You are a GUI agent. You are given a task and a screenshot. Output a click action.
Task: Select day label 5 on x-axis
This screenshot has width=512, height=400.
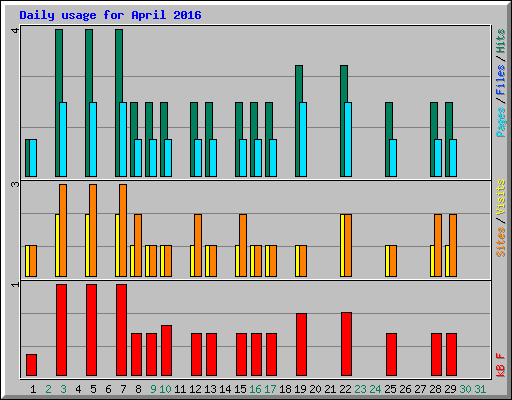[x=93, y=389]
